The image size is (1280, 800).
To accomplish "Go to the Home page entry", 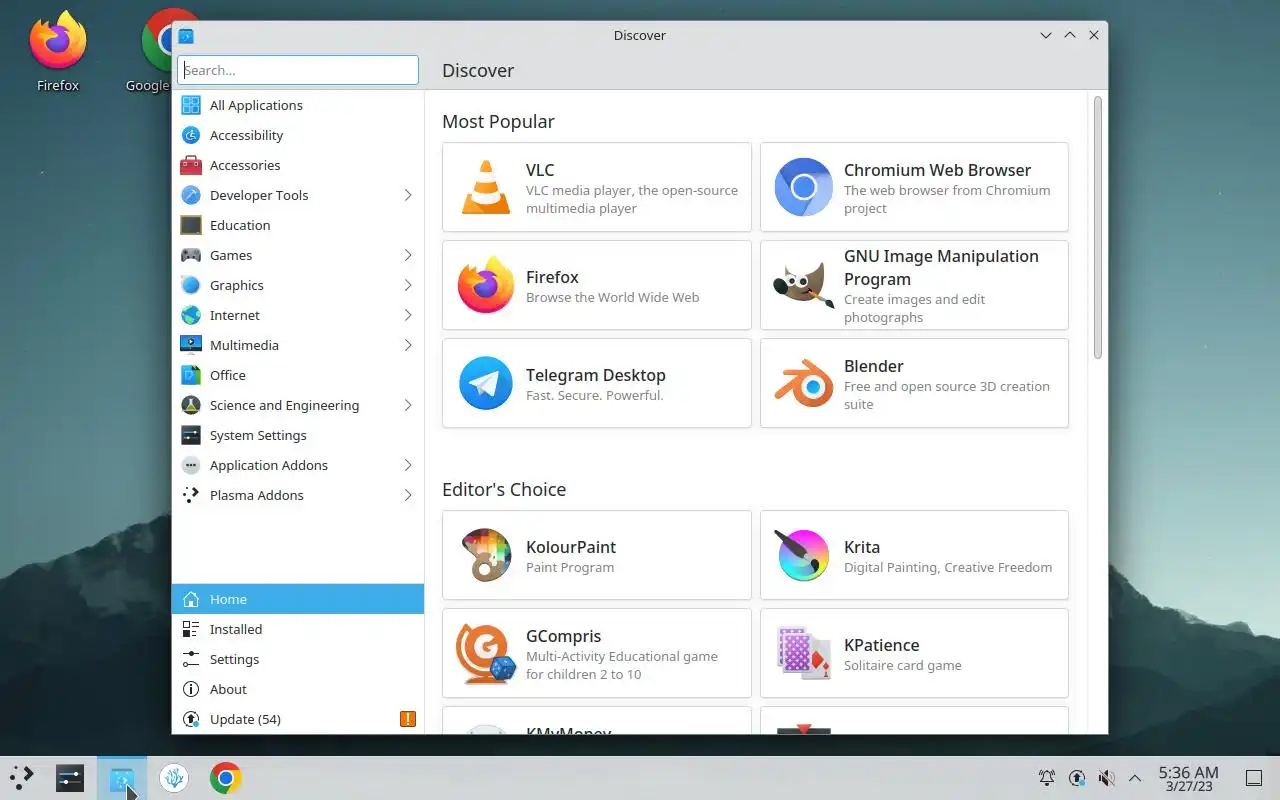I will click(298, 599).
